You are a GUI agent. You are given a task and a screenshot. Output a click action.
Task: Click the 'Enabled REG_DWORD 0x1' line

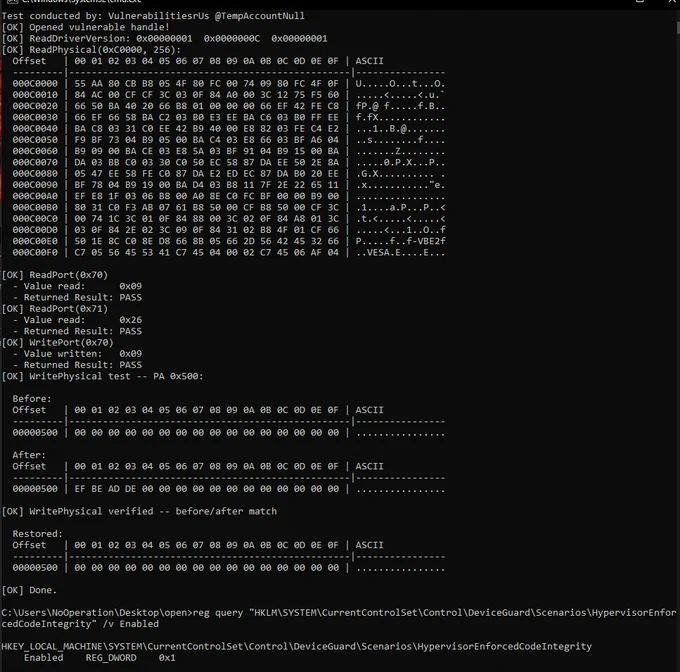100,659
